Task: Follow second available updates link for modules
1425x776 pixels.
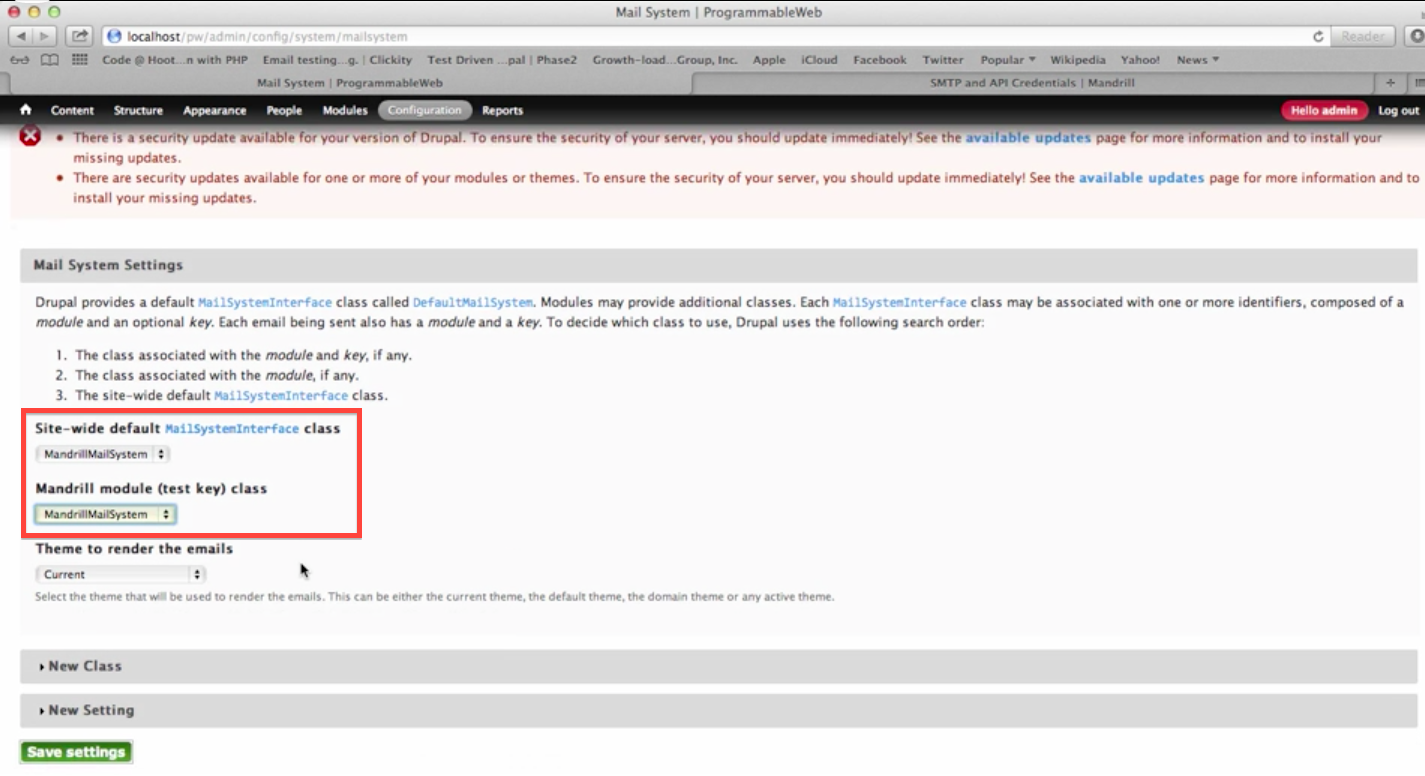Action: (1141, 178)
